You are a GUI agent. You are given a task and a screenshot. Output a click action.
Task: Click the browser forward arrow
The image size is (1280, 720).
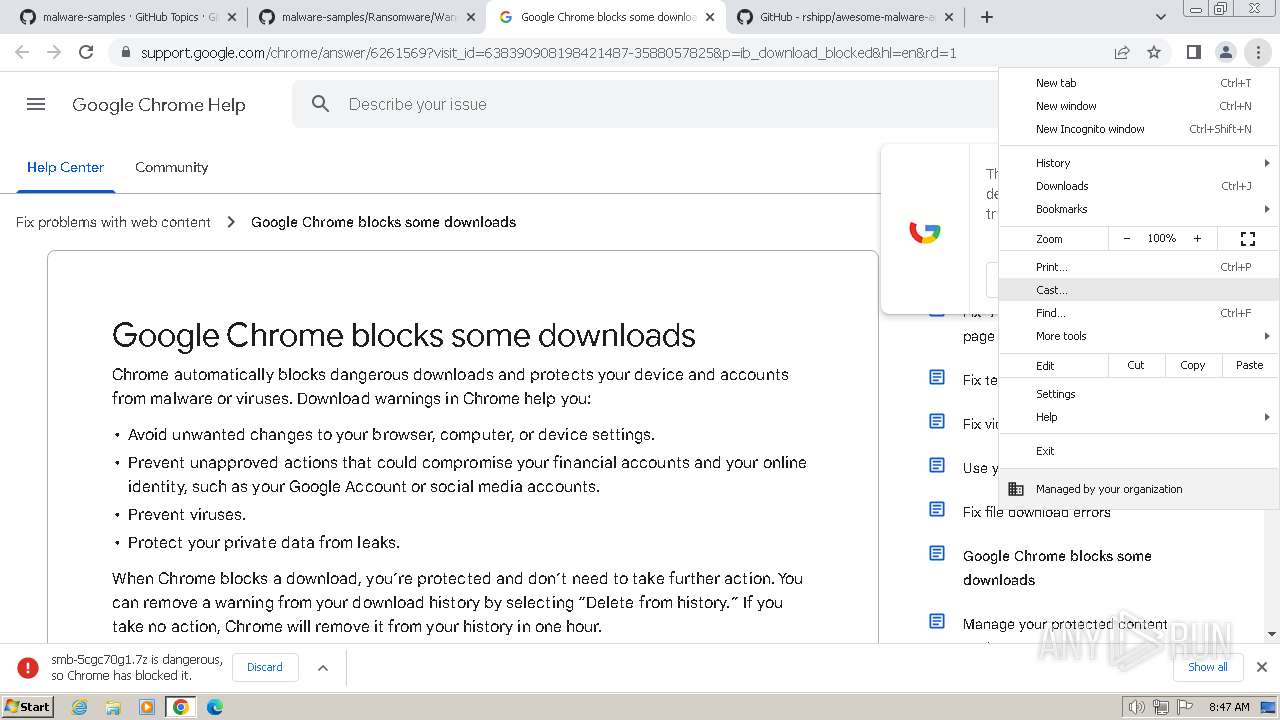(x=54, y=52)
